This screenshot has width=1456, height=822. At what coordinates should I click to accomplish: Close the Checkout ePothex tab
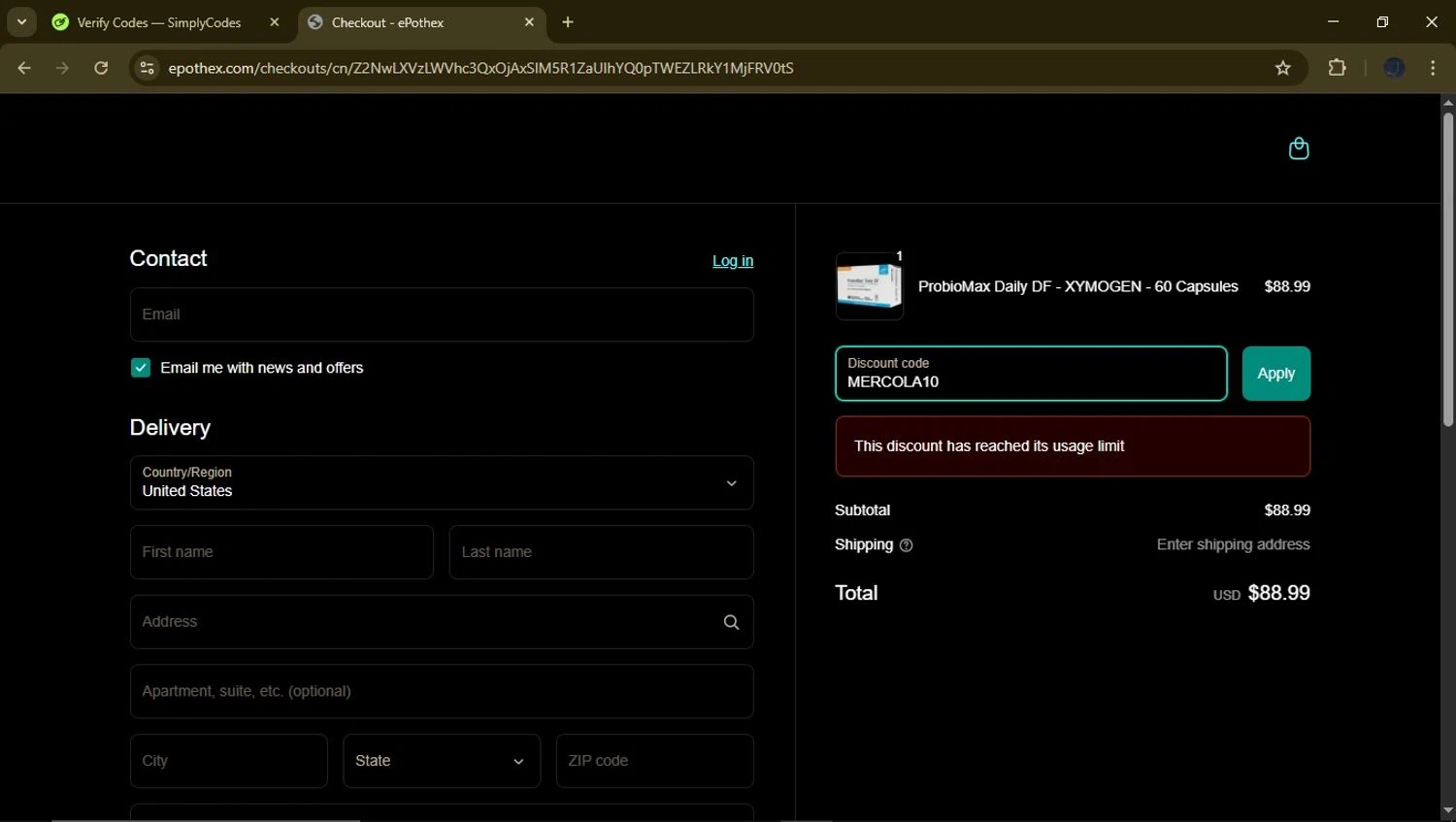tap(529, 22)
